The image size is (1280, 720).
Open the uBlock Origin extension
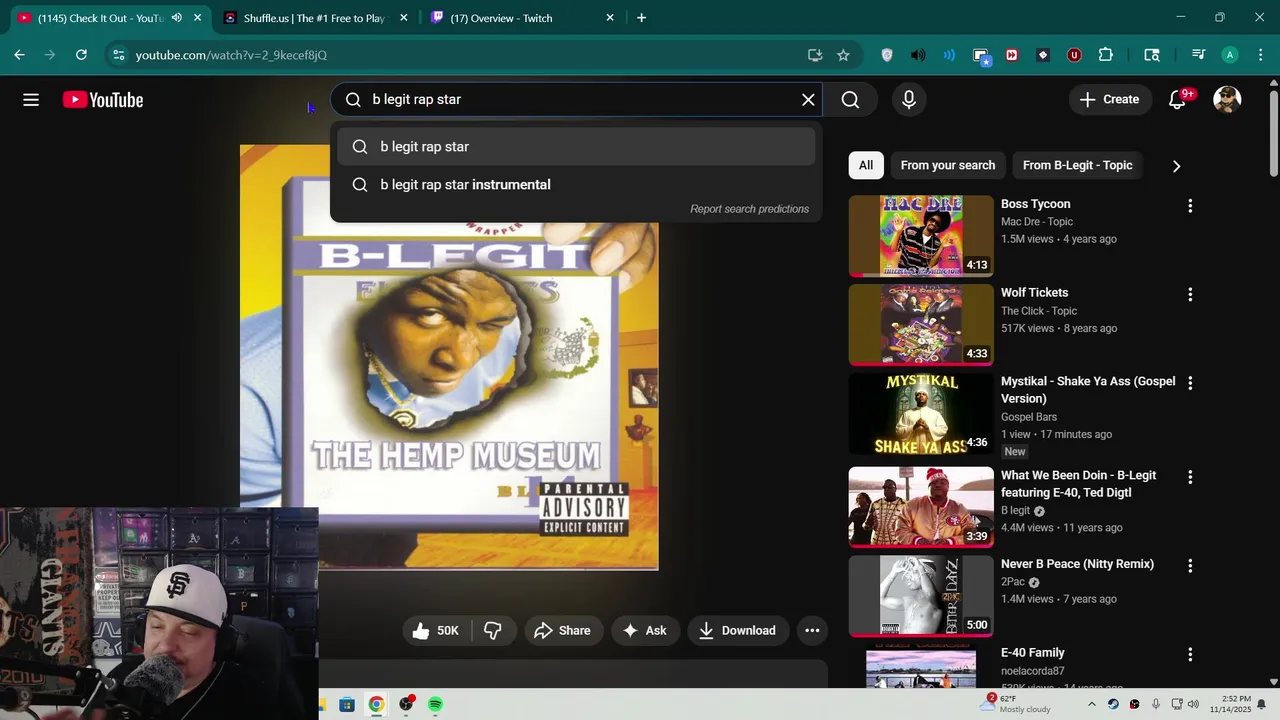[1074, 55]
